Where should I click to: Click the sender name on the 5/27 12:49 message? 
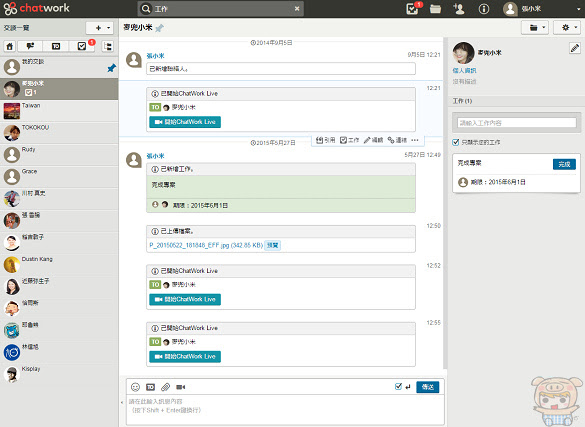pos(155,156)
